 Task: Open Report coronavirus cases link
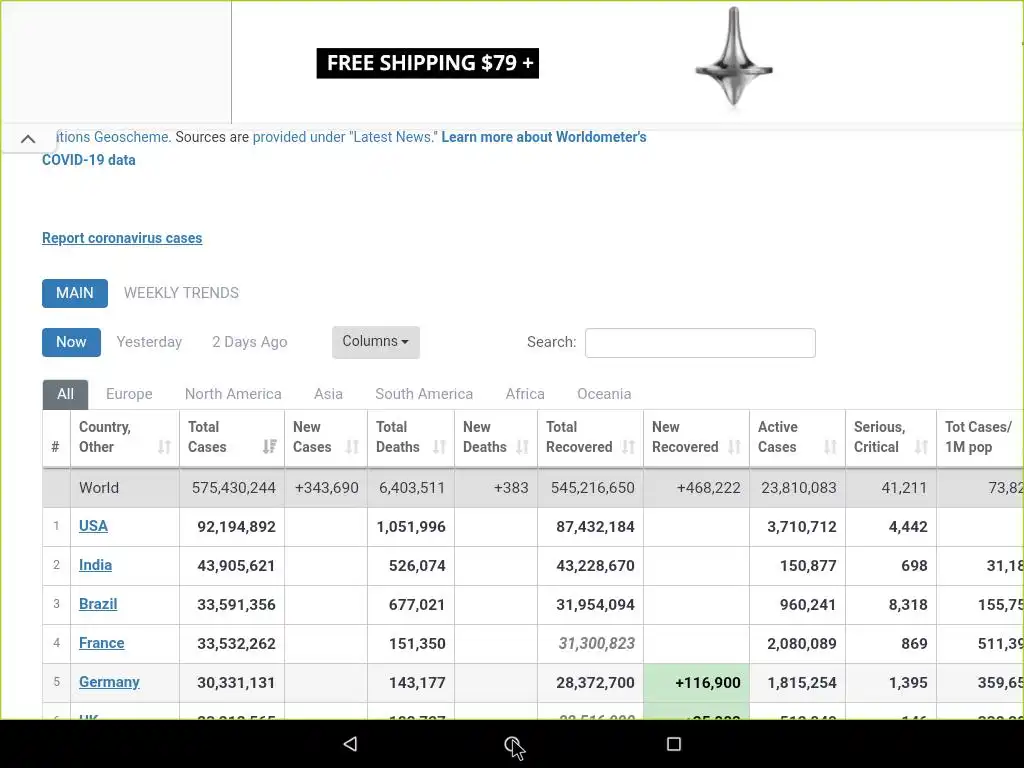[x=122, y=238]
